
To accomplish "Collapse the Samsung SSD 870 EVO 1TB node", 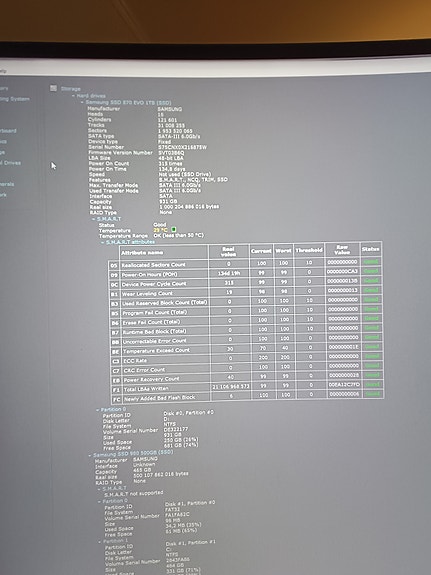I will [82, 102].
